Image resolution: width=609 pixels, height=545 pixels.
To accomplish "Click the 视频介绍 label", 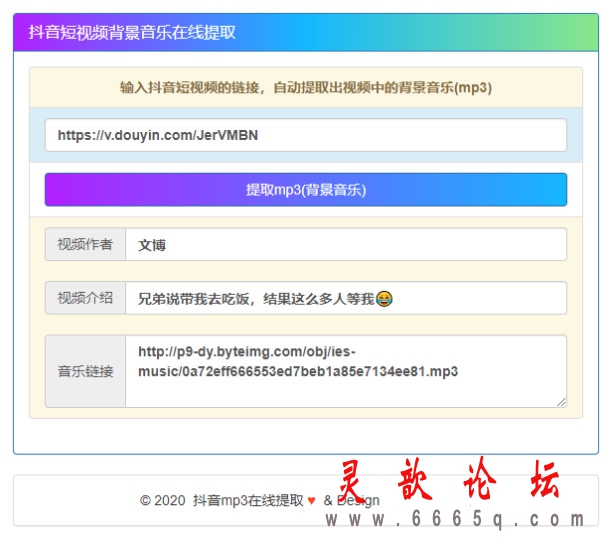I will click(85, 298).
